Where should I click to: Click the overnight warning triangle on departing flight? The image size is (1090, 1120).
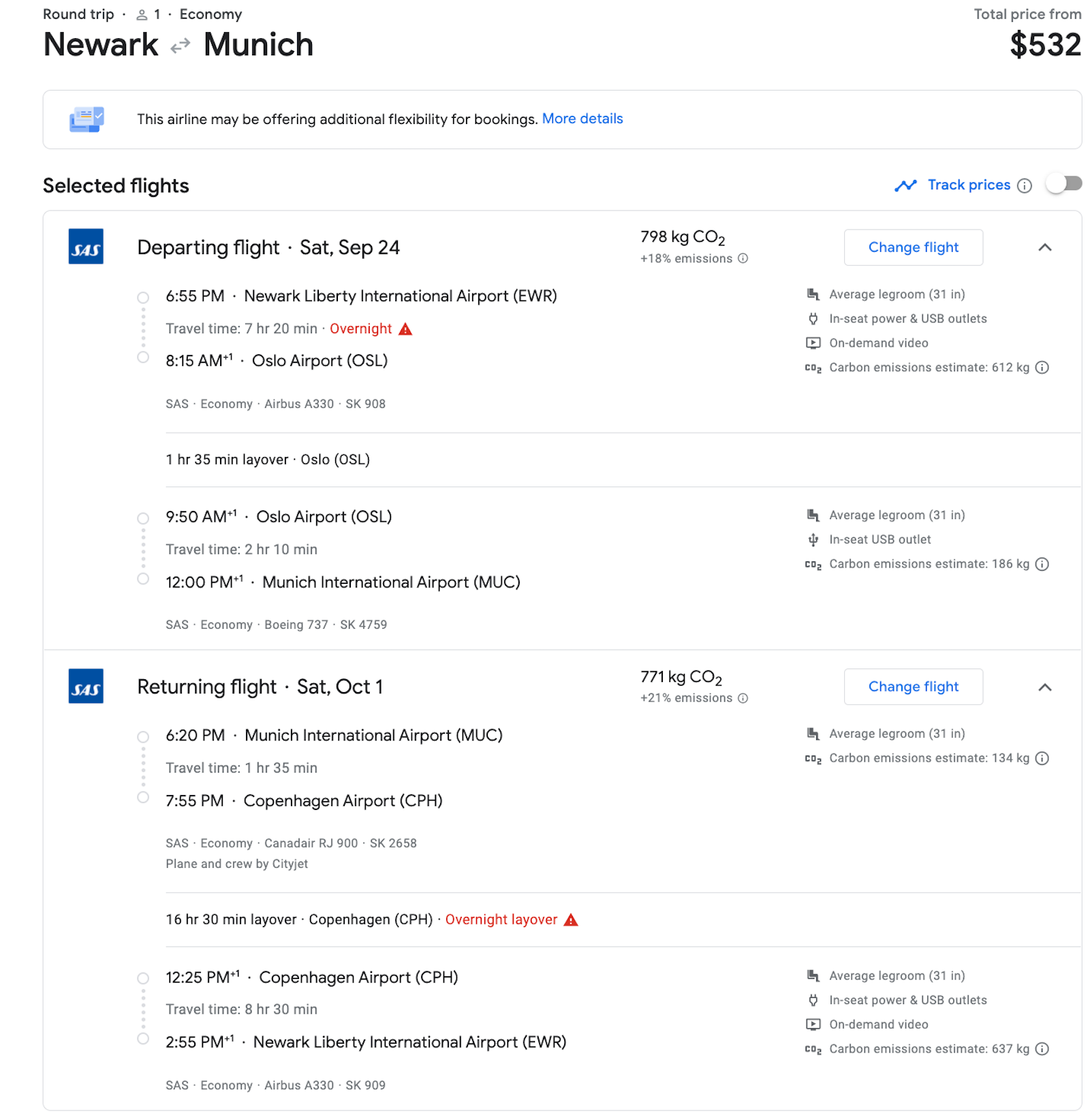pos(406,328)
